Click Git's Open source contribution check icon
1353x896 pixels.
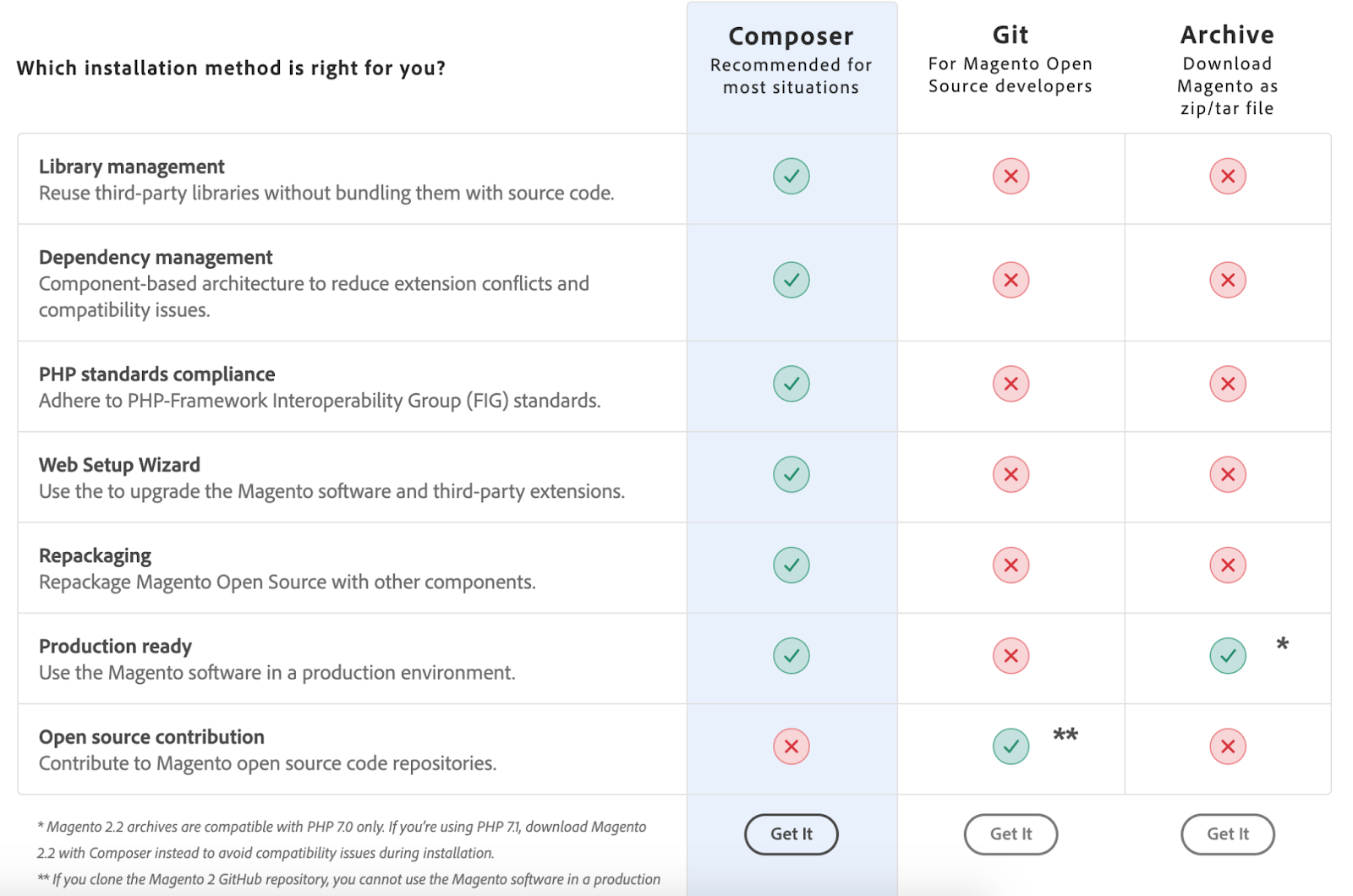(x=1011, y=746)
